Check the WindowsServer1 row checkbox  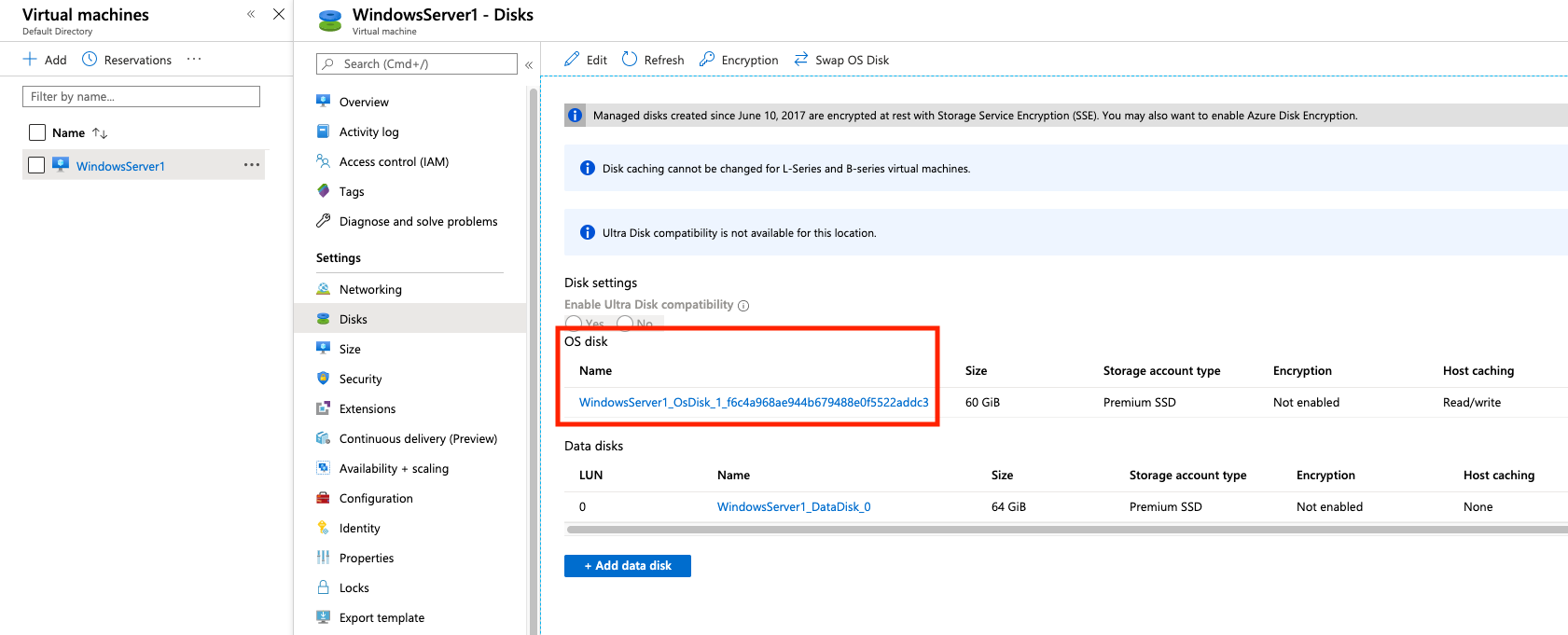pyautogui.click(x=37, y=165)
